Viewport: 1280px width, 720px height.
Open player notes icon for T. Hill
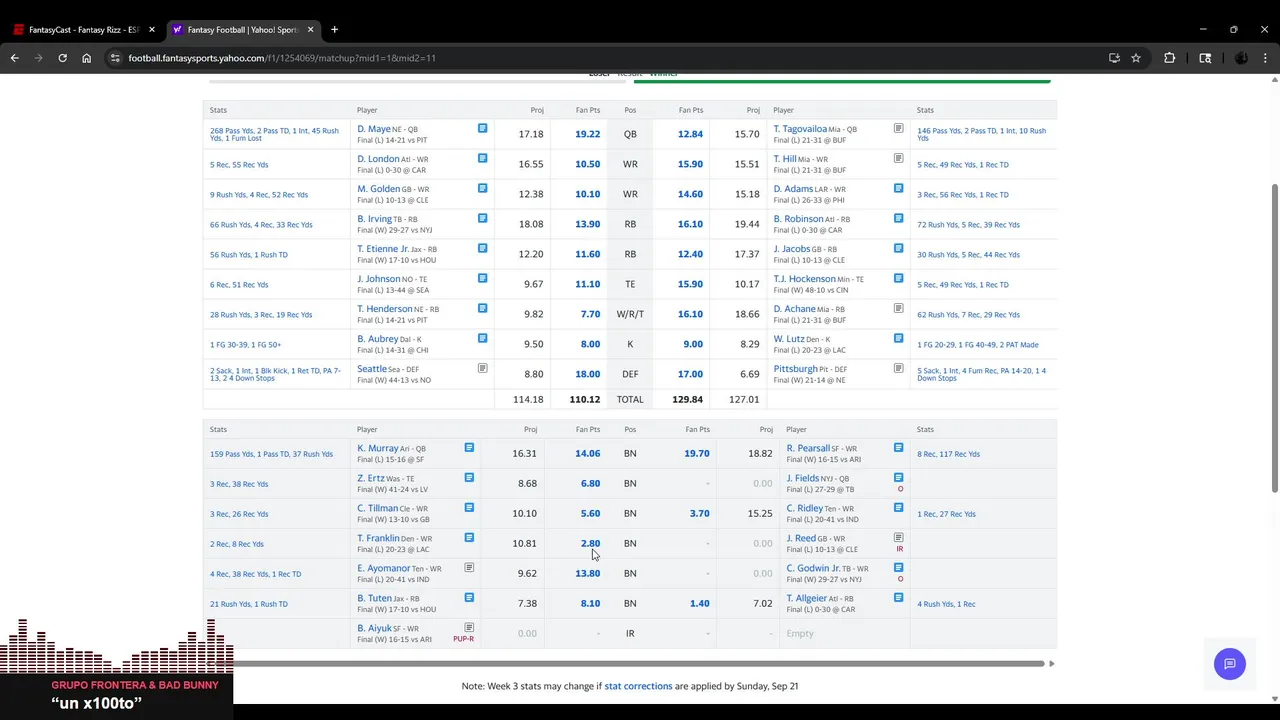(898, 158)
